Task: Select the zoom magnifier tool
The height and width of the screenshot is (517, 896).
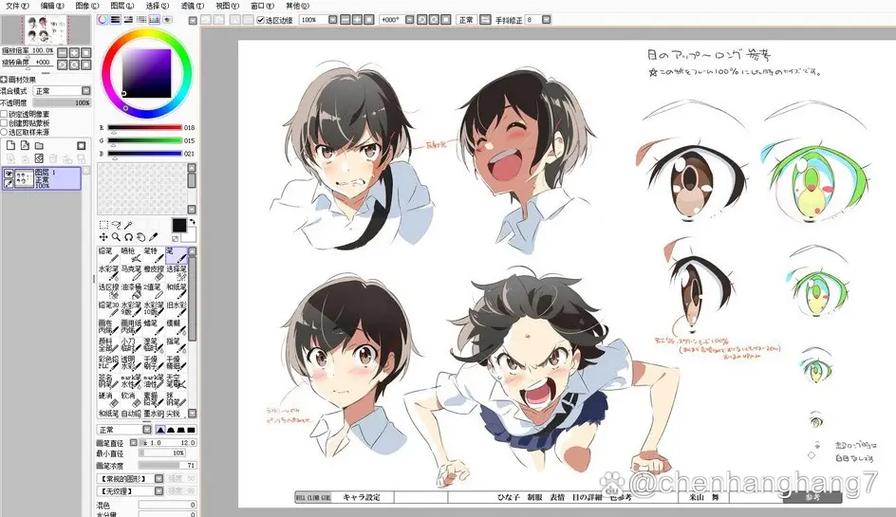Action: tap(116, 237)
